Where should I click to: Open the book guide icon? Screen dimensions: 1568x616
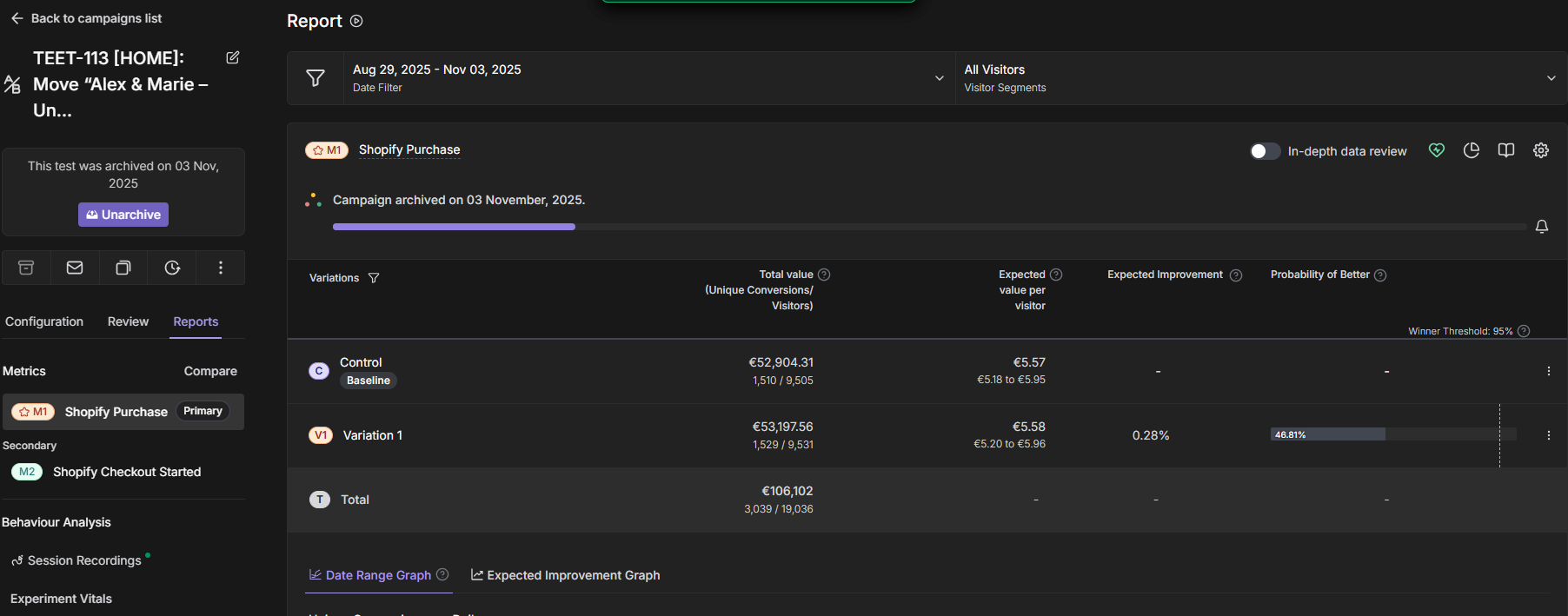1506,150
